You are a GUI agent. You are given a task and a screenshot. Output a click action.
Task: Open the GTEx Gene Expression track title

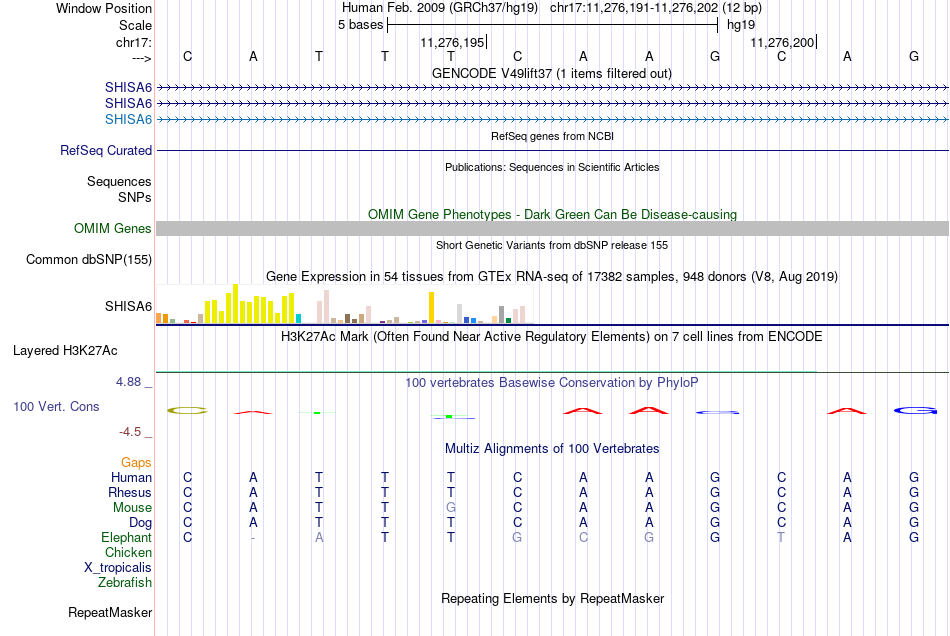(x=552, y=277)
